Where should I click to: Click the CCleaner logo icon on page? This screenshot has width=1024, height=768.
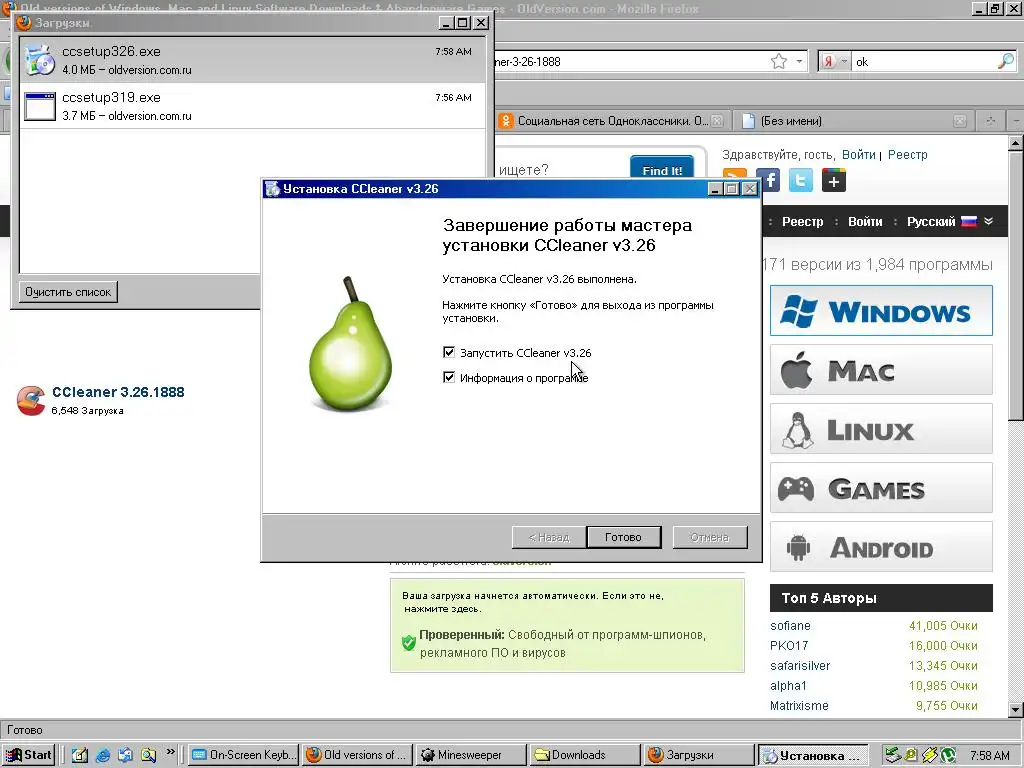click(x=31, y=400)
